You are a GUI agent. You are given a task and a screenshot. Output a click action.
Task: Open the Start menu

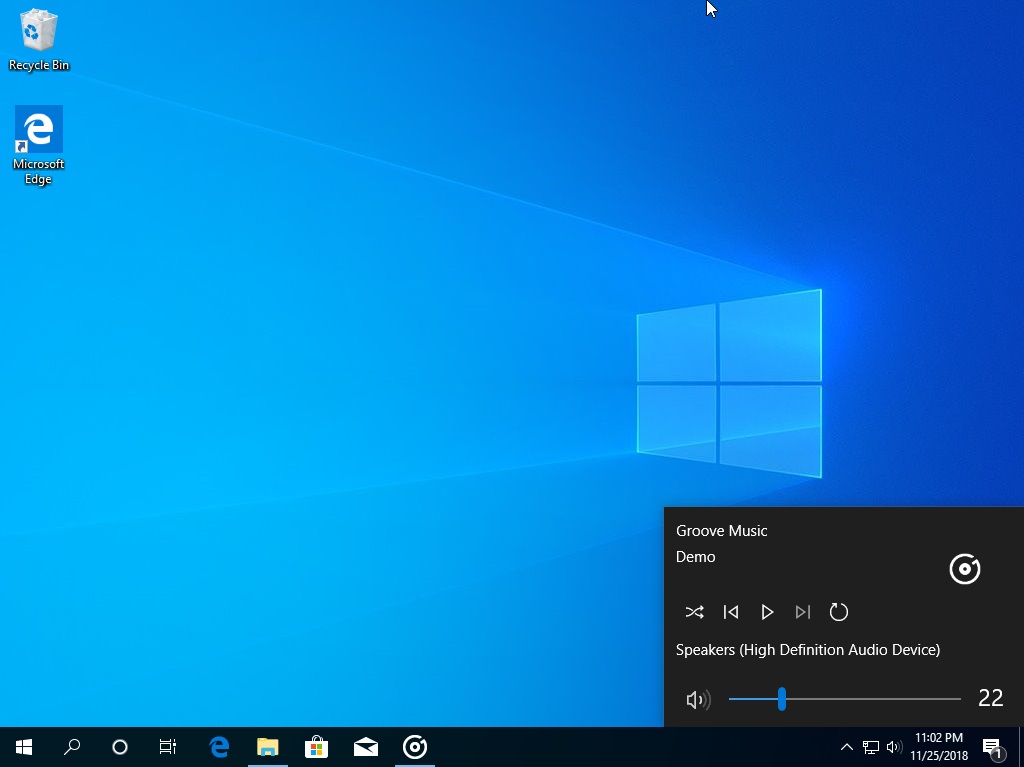click(x=22, y=746)
